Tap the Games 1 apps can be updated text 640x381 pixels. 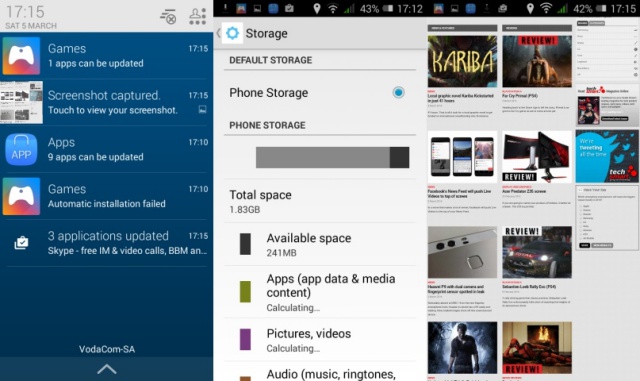click(x=96, y=64)
